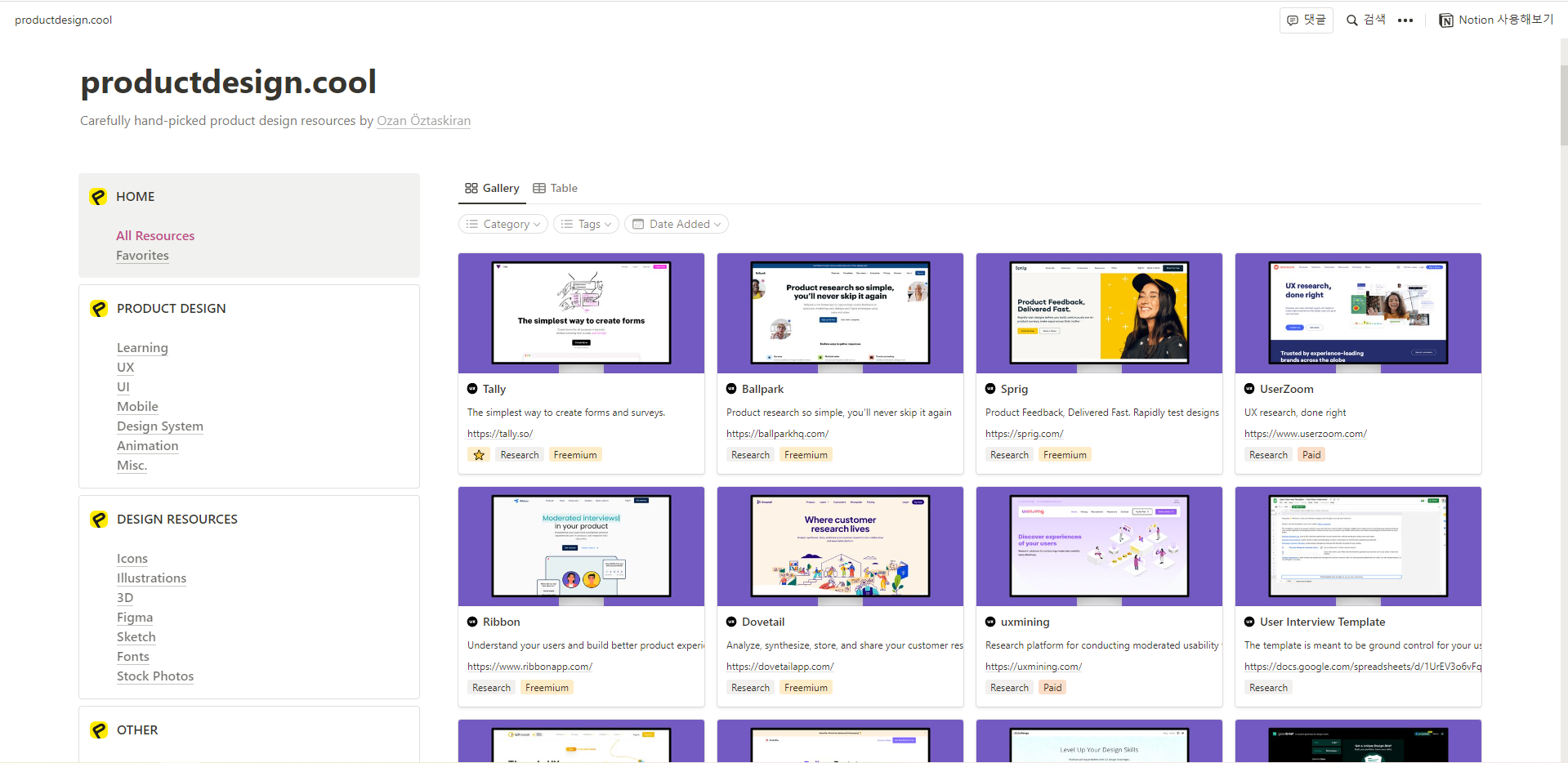Viewport: 1568px width, 763px height.
Task: Open the All Resources link
Action: pos(155,236)
